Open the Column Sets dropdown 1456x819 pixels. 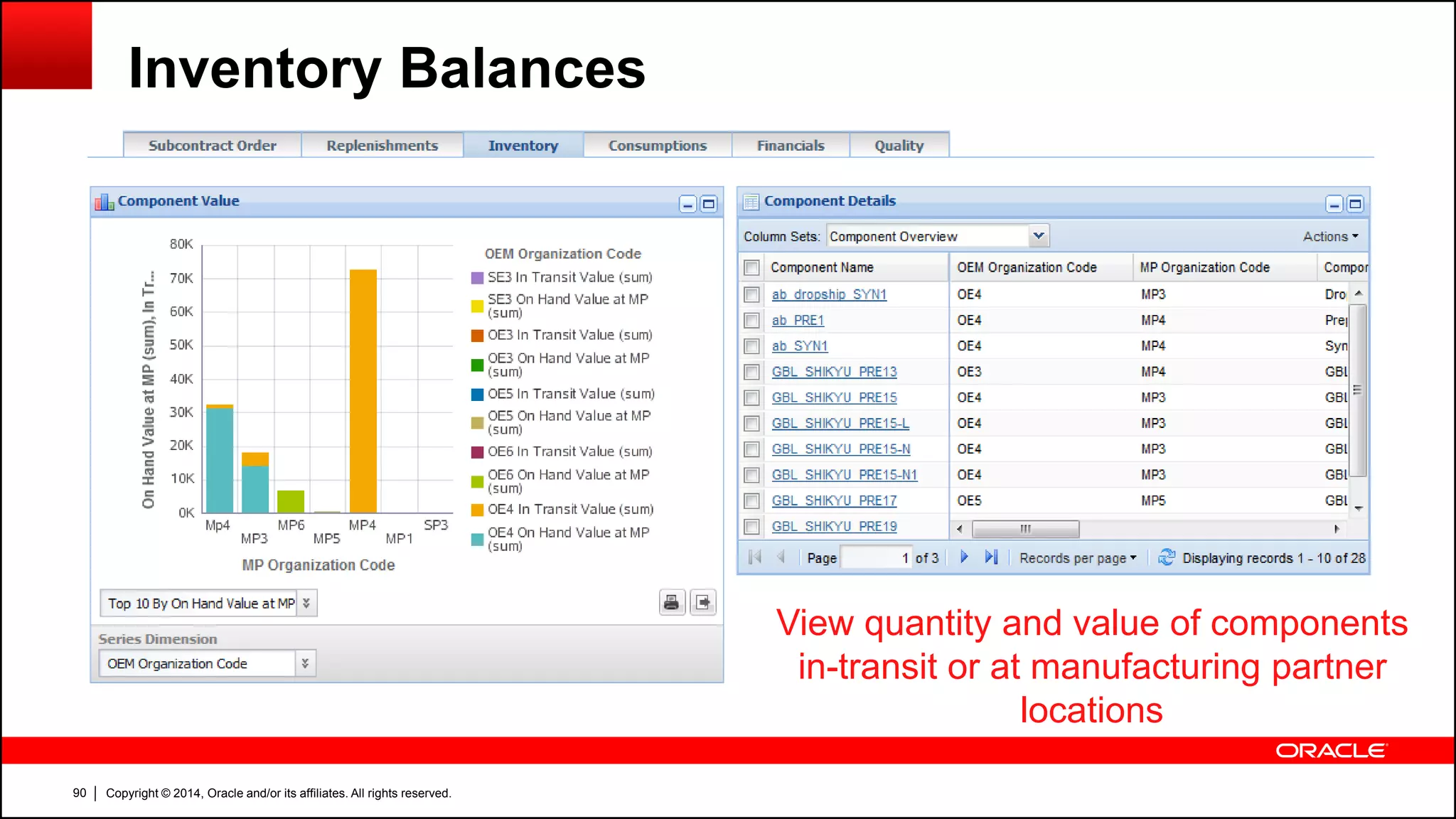(1039, 236)
